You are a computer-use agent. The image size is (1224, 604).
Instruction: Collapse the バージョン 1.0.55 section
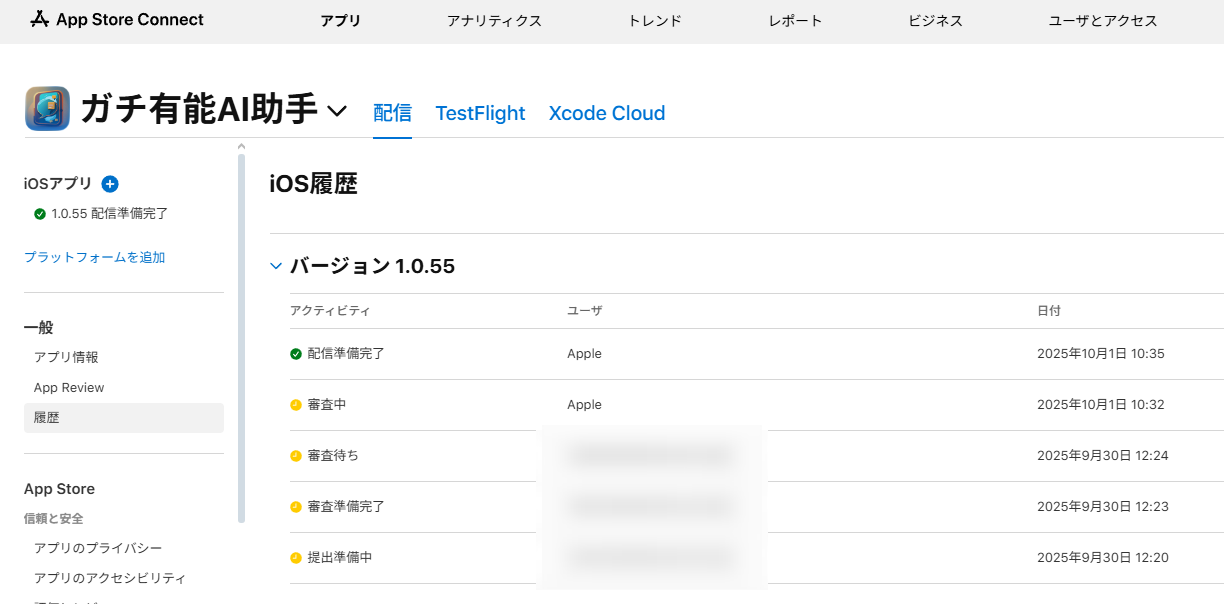pyautogui.click(x=277, y=266)
